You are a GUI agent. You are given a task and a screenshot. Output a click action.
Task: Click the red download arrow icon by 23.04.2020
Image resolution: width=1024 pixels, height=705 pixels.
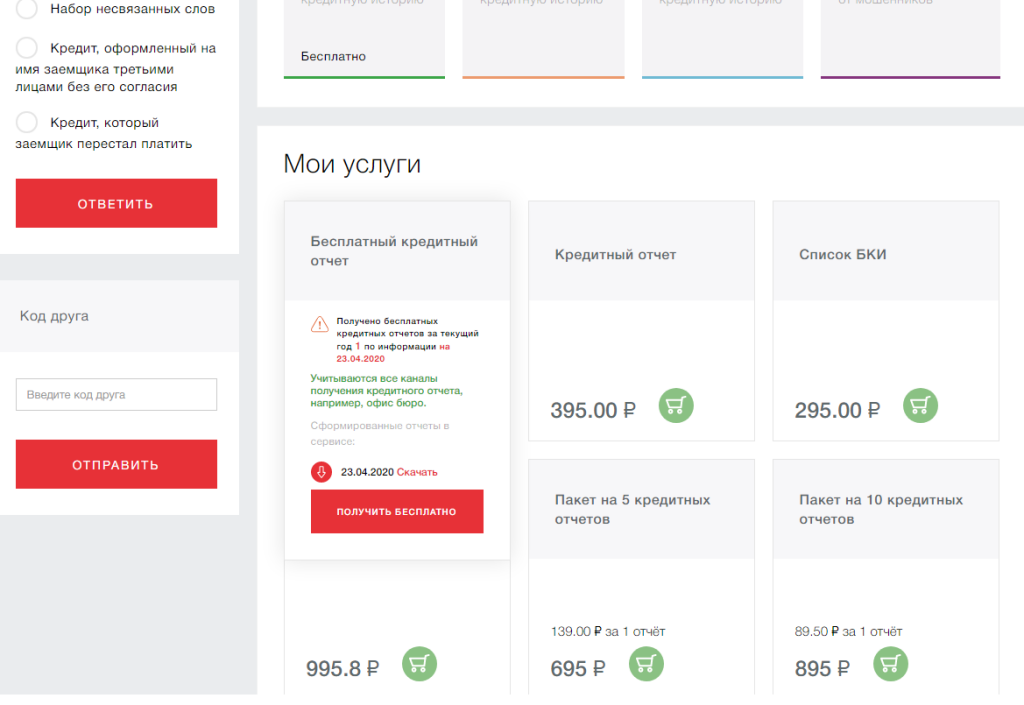coord(321,472)
